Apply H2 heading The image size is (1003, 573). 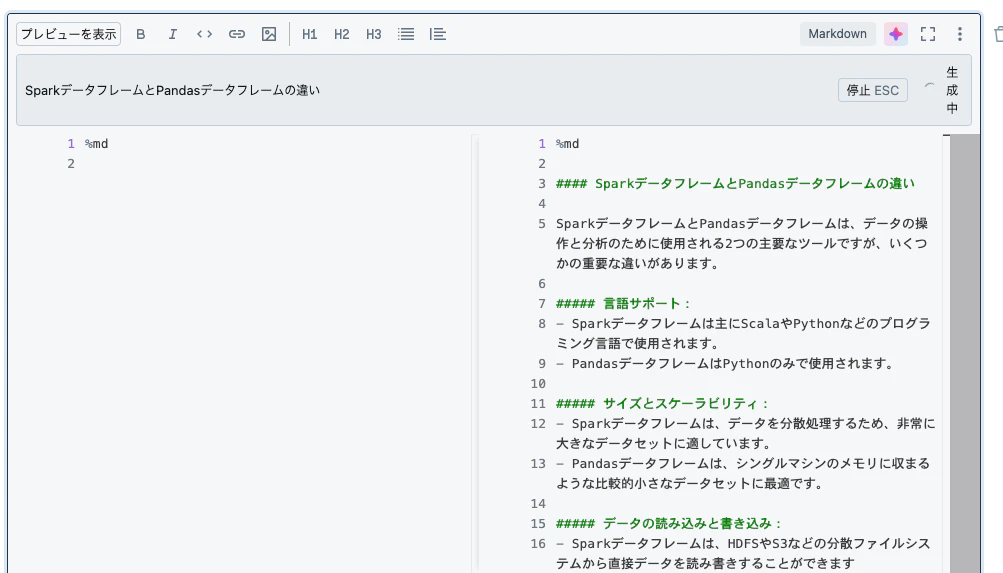342,35
